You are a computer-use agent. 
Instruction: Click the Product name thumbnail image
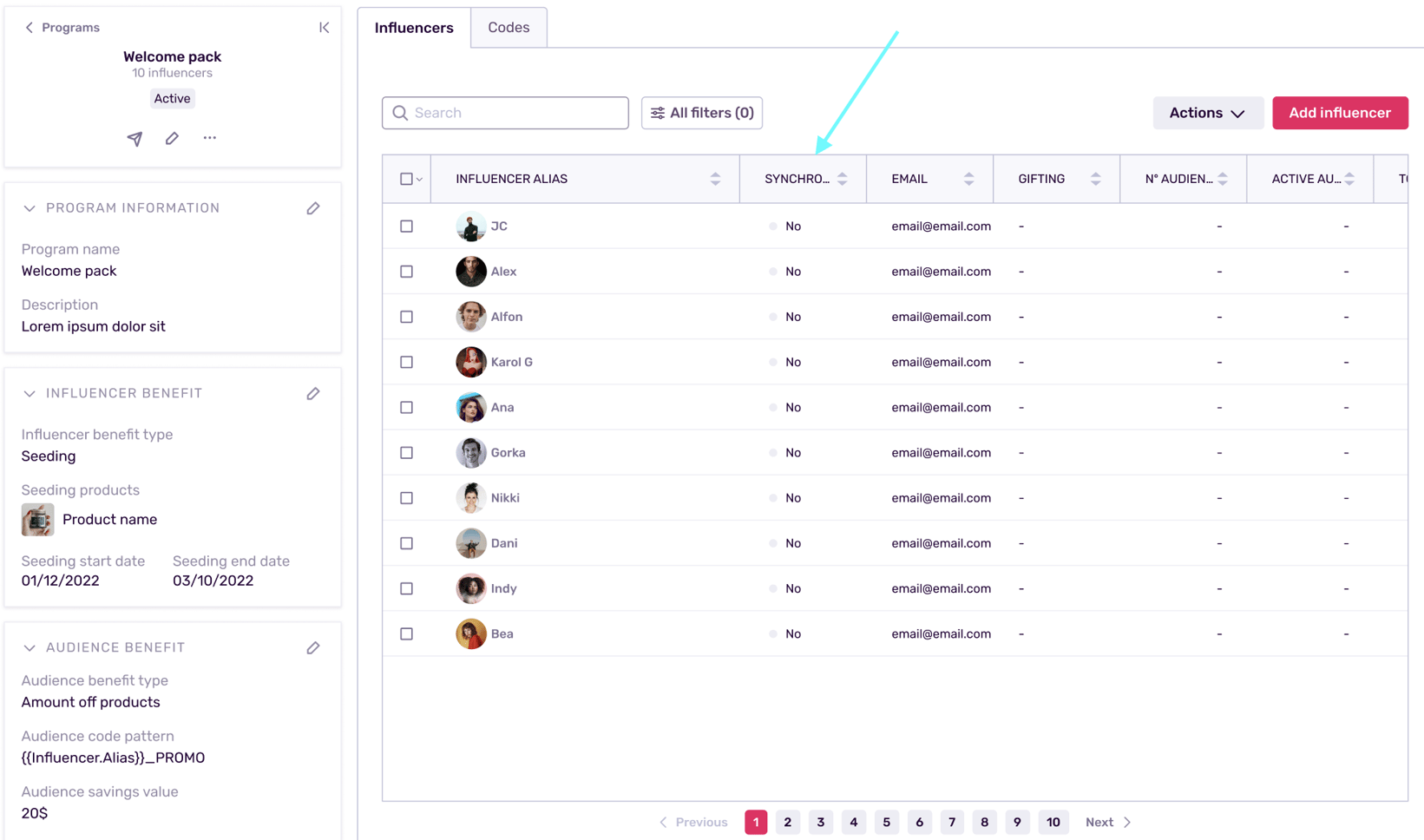[x=36, y=519]
